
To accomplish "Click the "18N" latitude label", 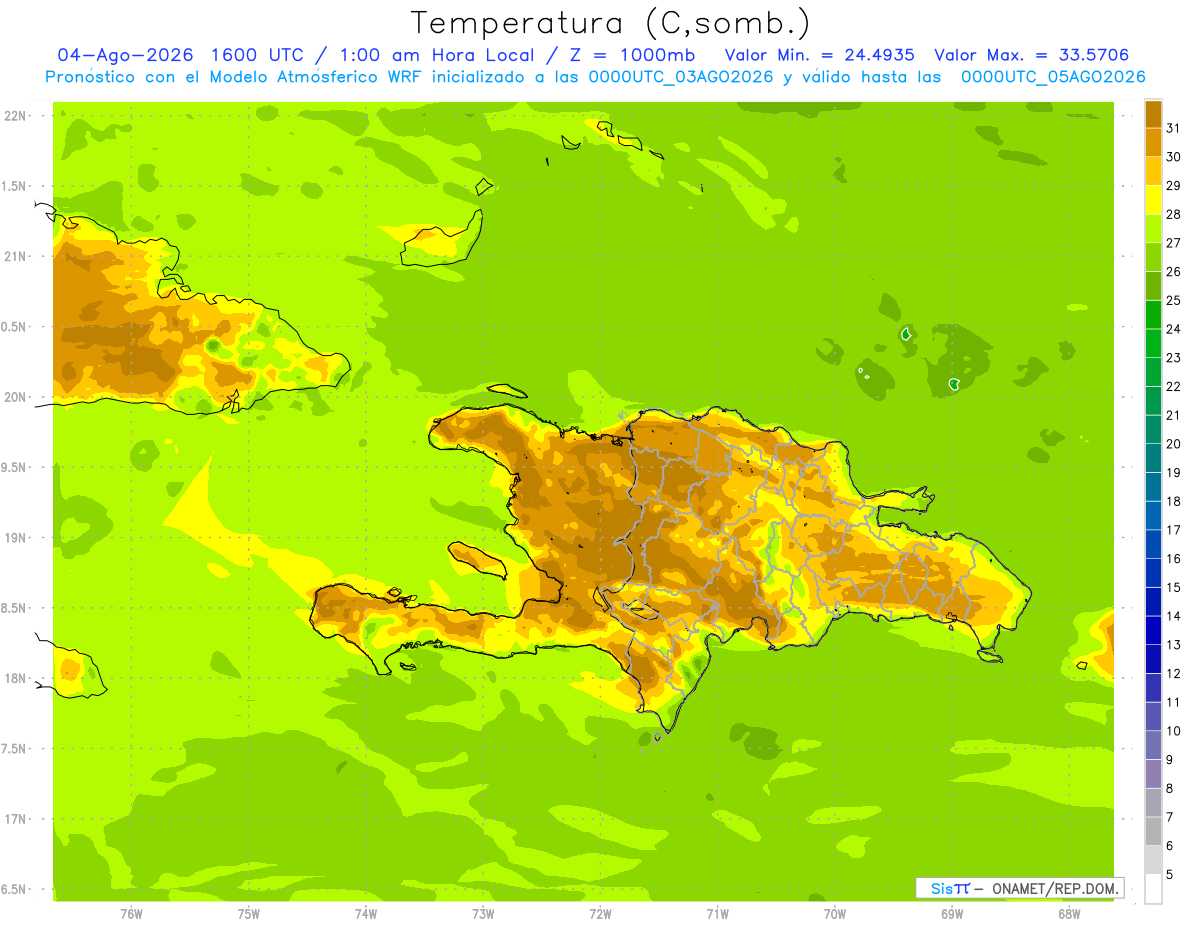I will coord(15,678).
